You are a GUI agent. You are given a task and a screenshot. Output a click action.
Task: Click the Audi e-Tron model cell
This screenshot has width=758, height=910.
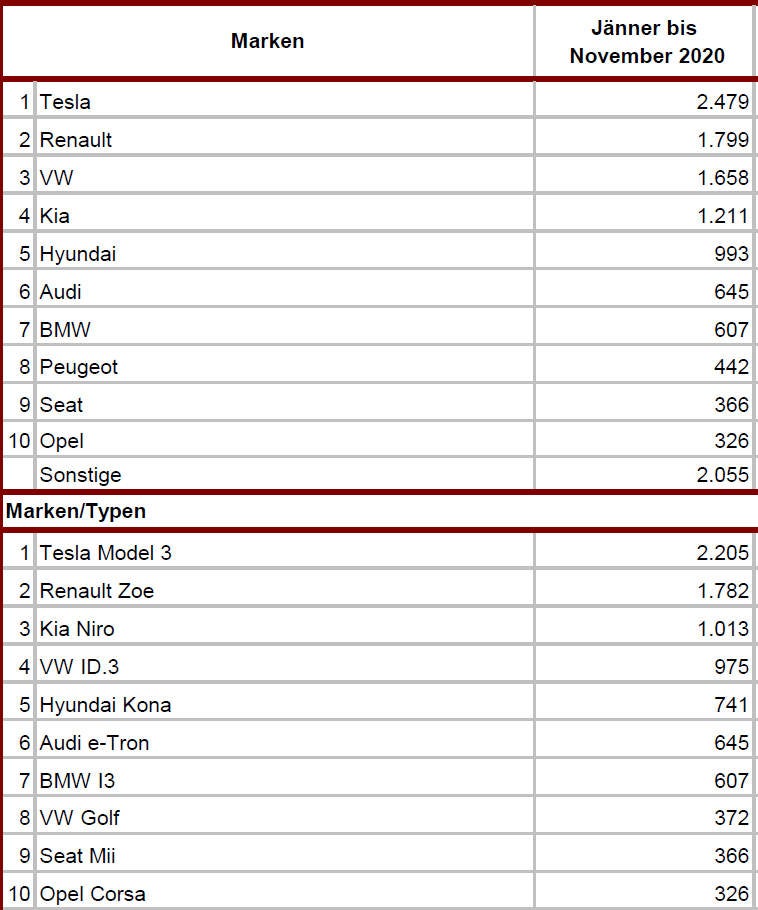[x=94, y=742]
